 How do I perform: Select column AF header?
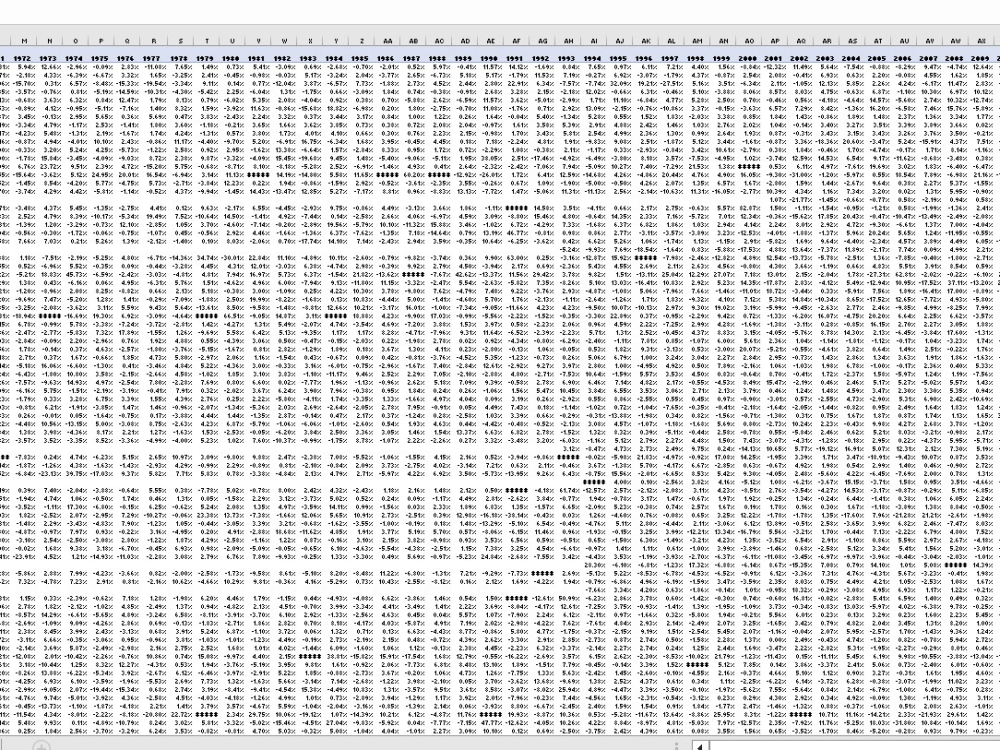[517, 41]
